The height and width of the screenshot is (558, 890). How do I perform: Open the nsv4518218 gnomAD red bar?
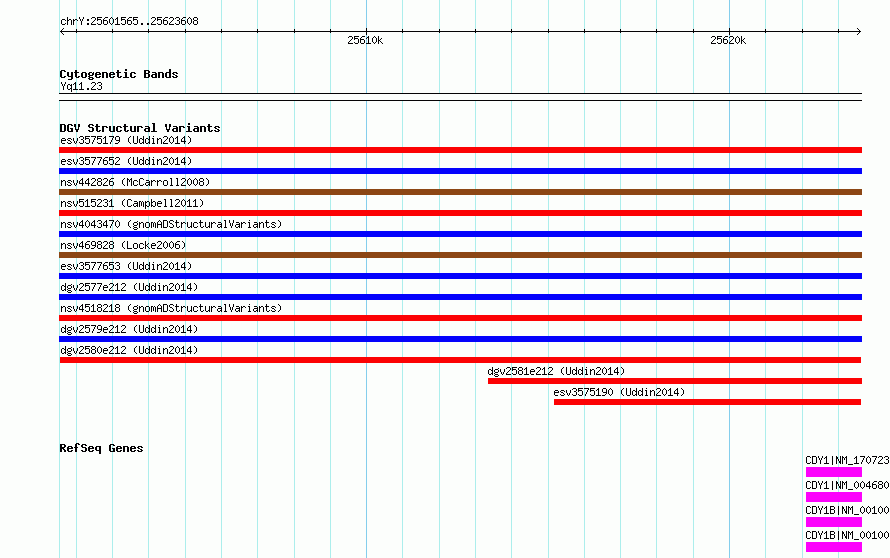460,318
